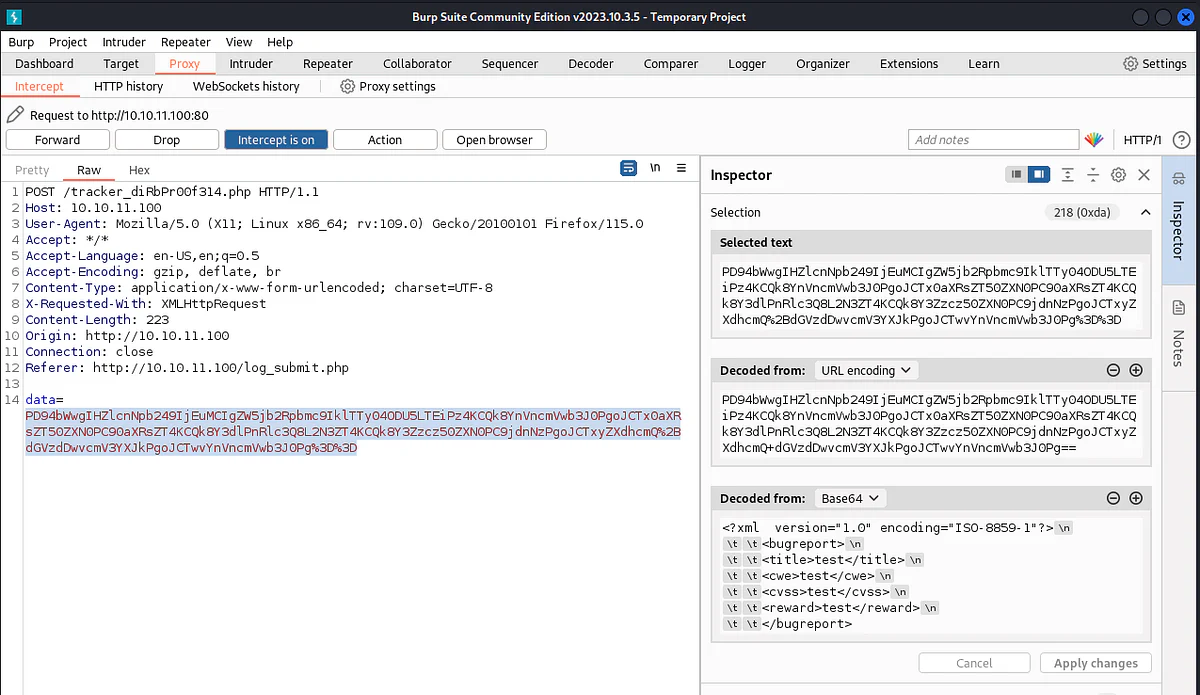Click the HTTP/1 protocol label

click(x=1143, y=140)
